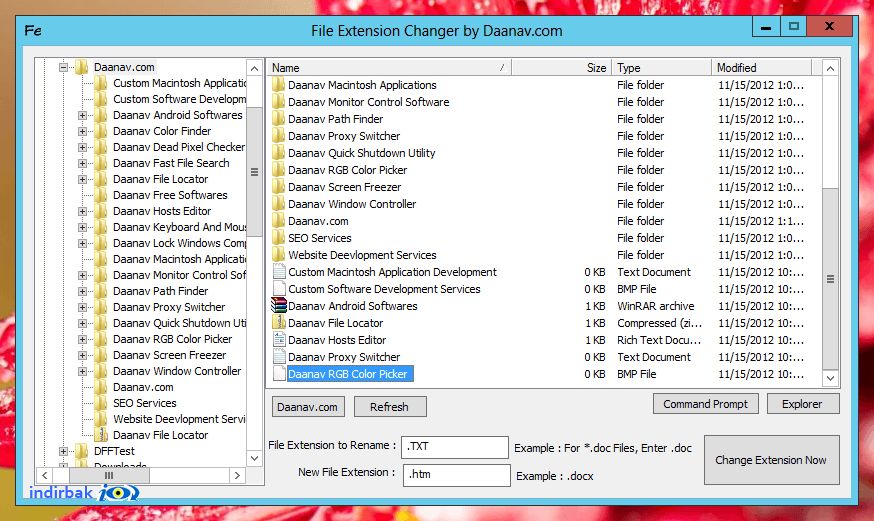Click the Refresh button
This screenshot has height=521, width=874.
[390, 407]
